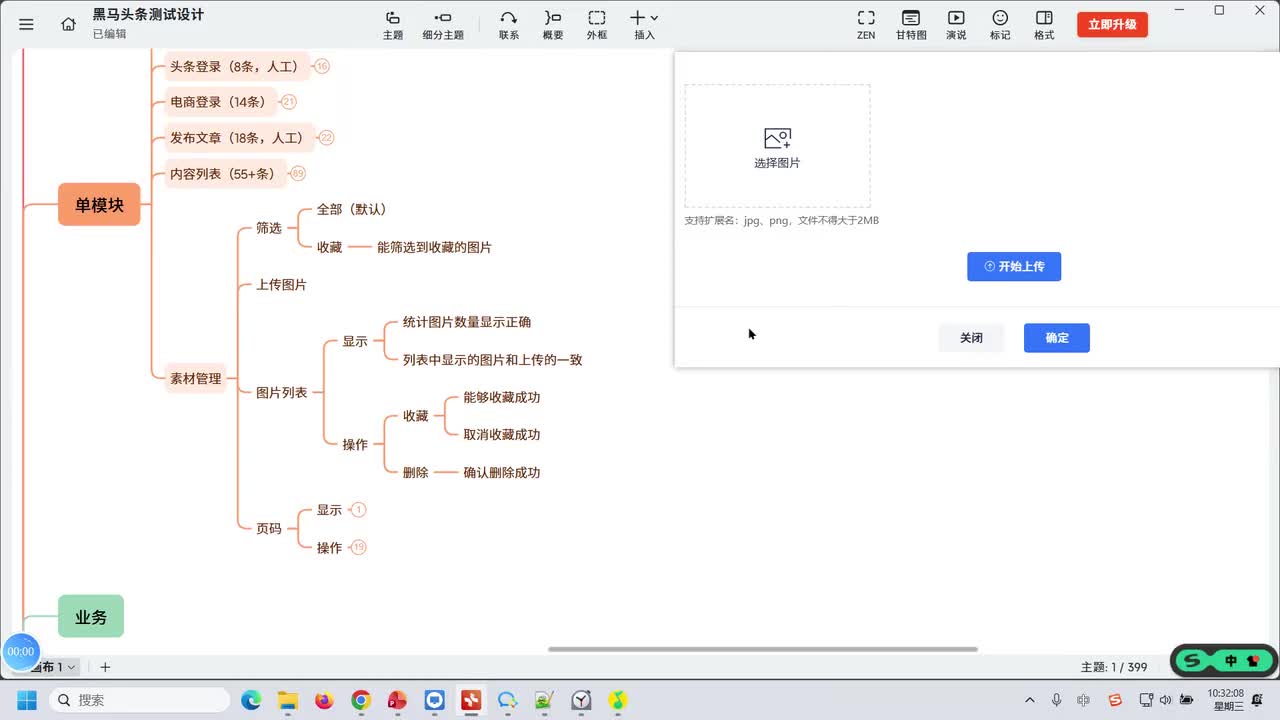Screen dimensions: 1280x720
Task: Select the 统计图片数量显示正确 subtopic
Action: [x=467, y=322]
